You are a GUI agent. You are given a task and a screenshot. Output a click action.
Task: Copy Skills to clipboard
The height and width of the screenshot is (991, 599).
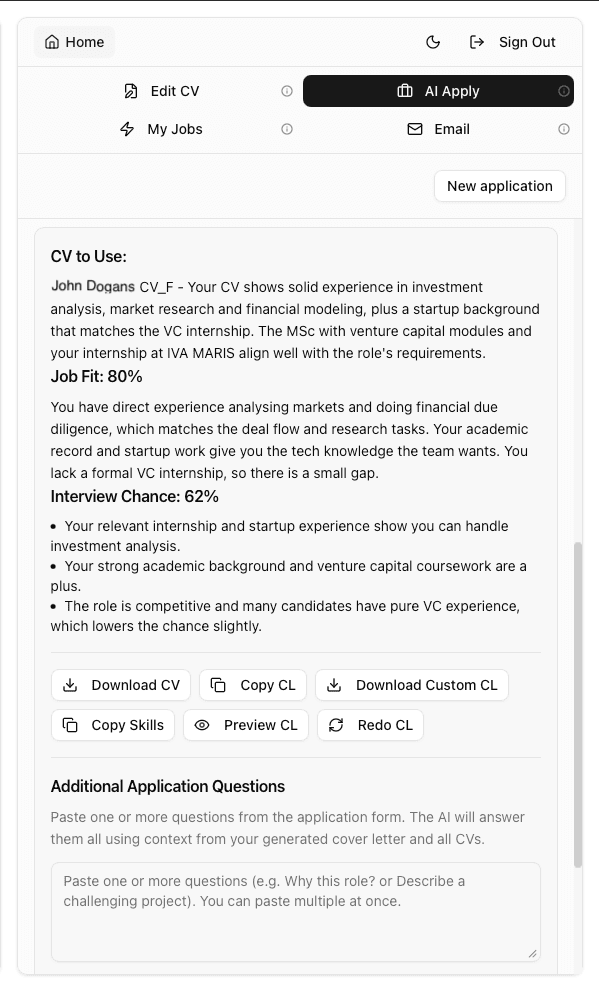point(112,725)
